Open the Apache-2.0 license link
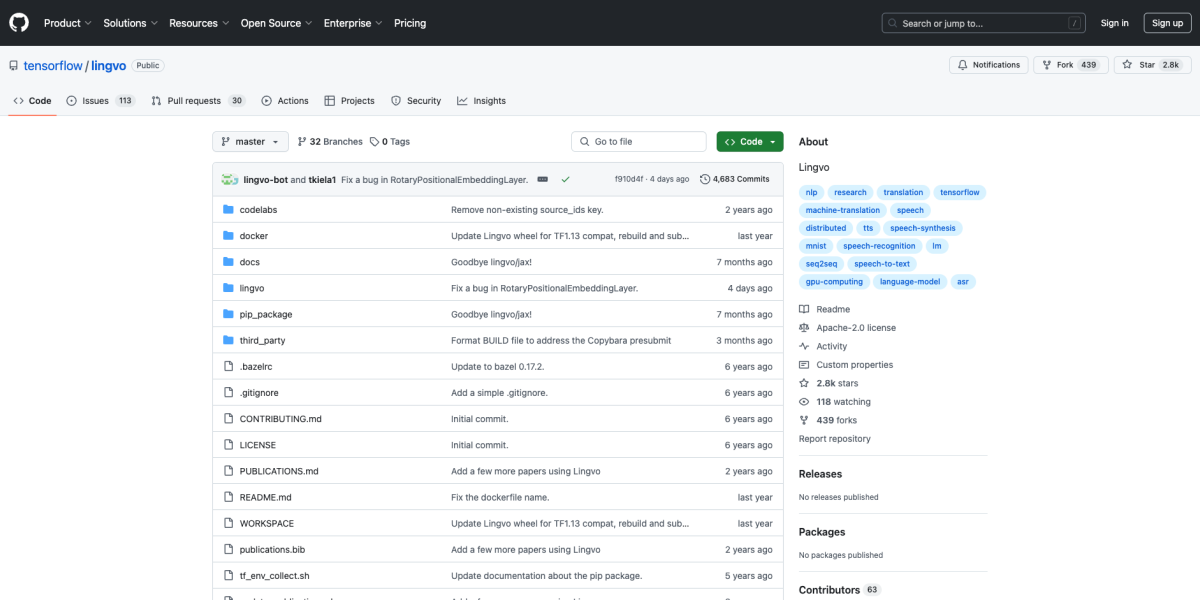 pos(855,328)
